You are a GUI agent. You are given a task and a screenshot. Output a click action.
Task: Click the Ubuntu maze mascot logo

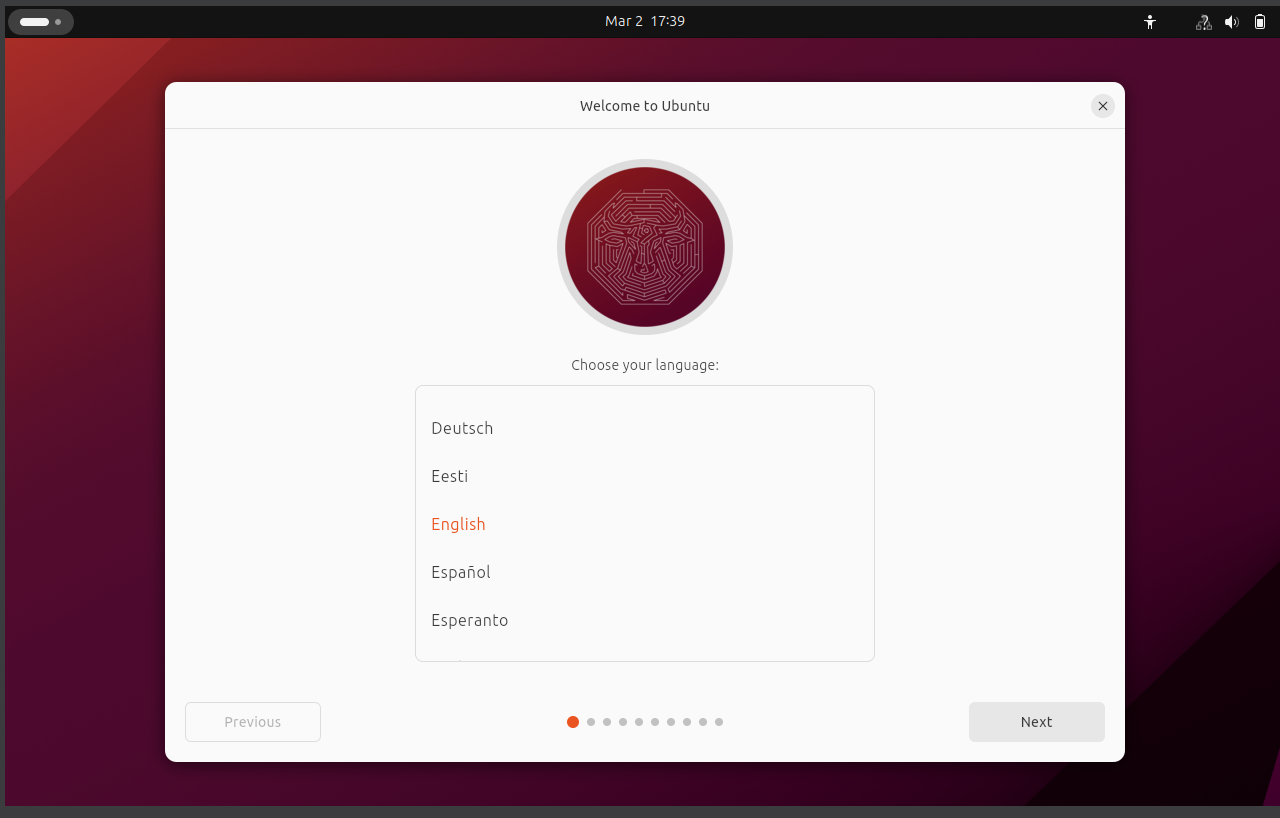[645, 247]
